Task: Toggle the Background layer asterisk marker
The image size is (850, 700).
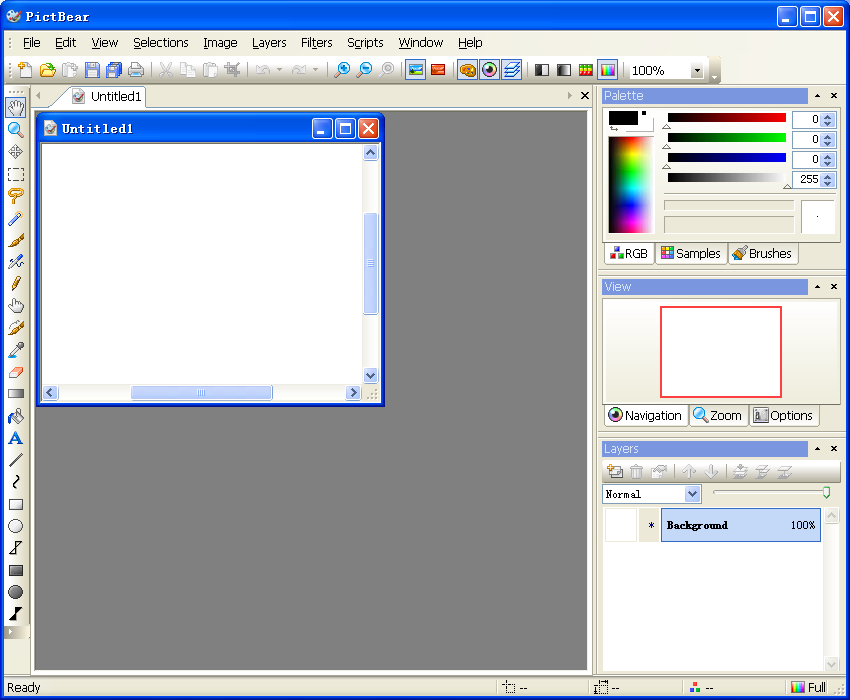Action: [x=650, y=525]
